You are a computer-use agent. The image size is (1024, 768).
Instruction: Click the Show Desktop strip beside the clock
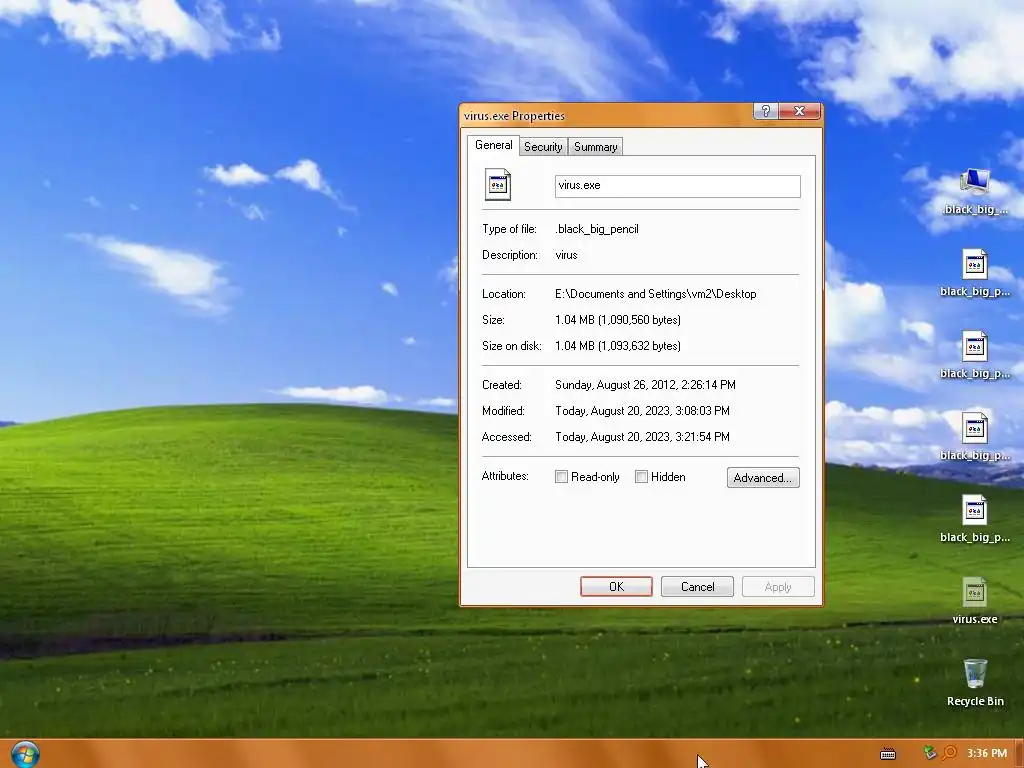tap(1019, 754)
